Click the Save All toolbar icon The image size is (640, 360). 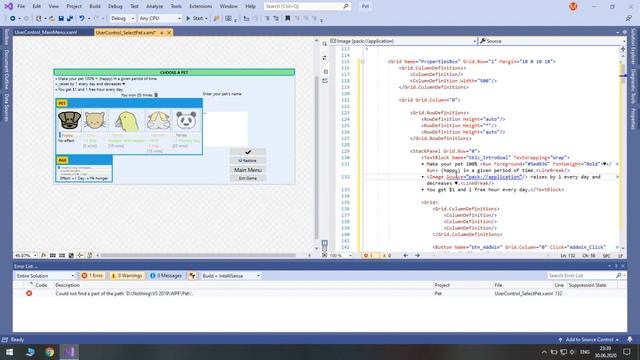click(70, 18)
